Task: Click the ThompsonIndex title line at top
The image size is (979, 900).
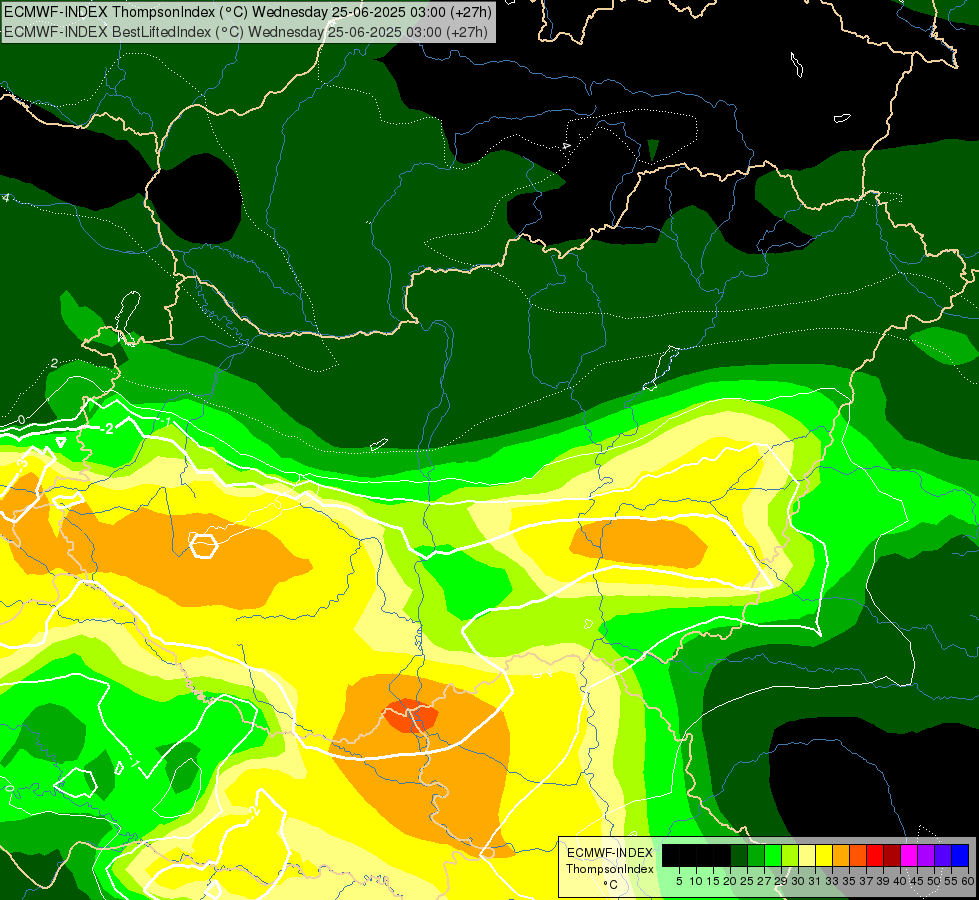Action: tap(248, 12)
